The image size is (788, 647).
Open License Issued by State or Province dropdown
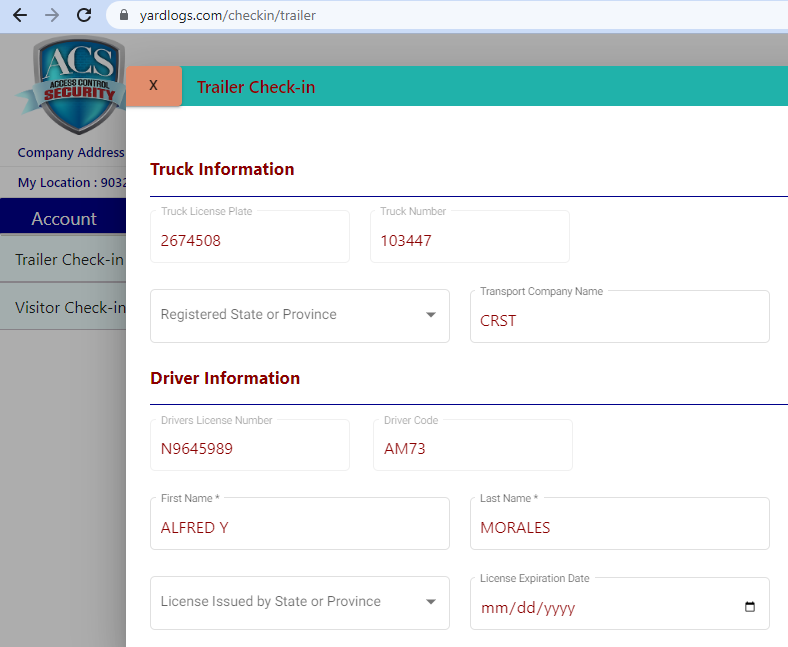tap(300, 603)
